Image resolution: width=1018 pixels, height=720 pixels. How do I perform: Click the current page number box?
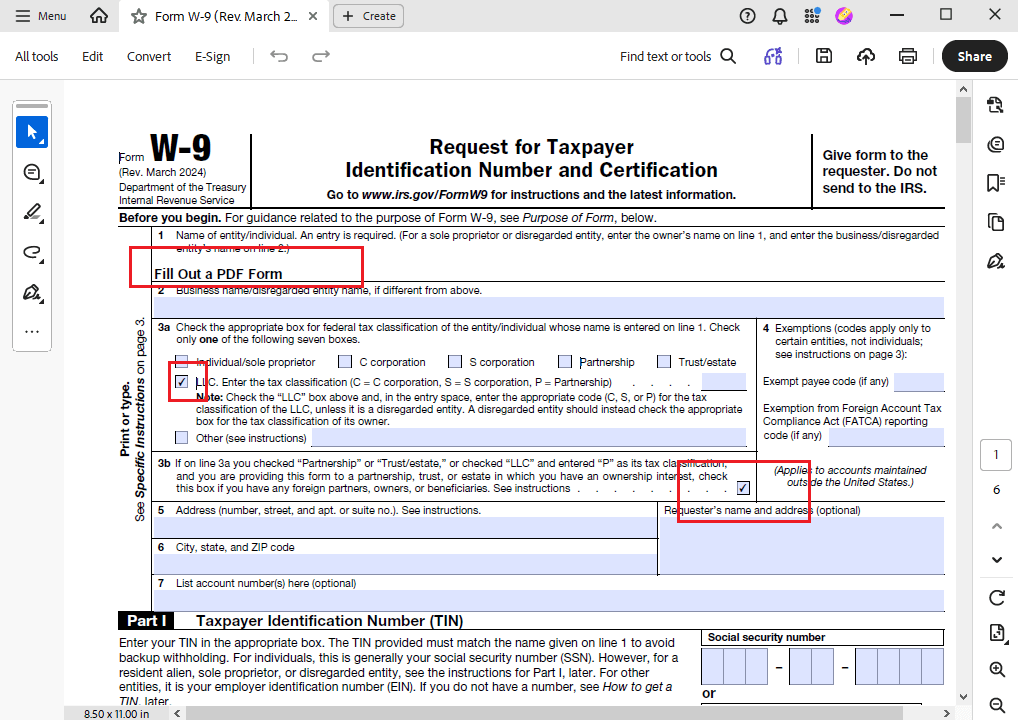[996, 454]
